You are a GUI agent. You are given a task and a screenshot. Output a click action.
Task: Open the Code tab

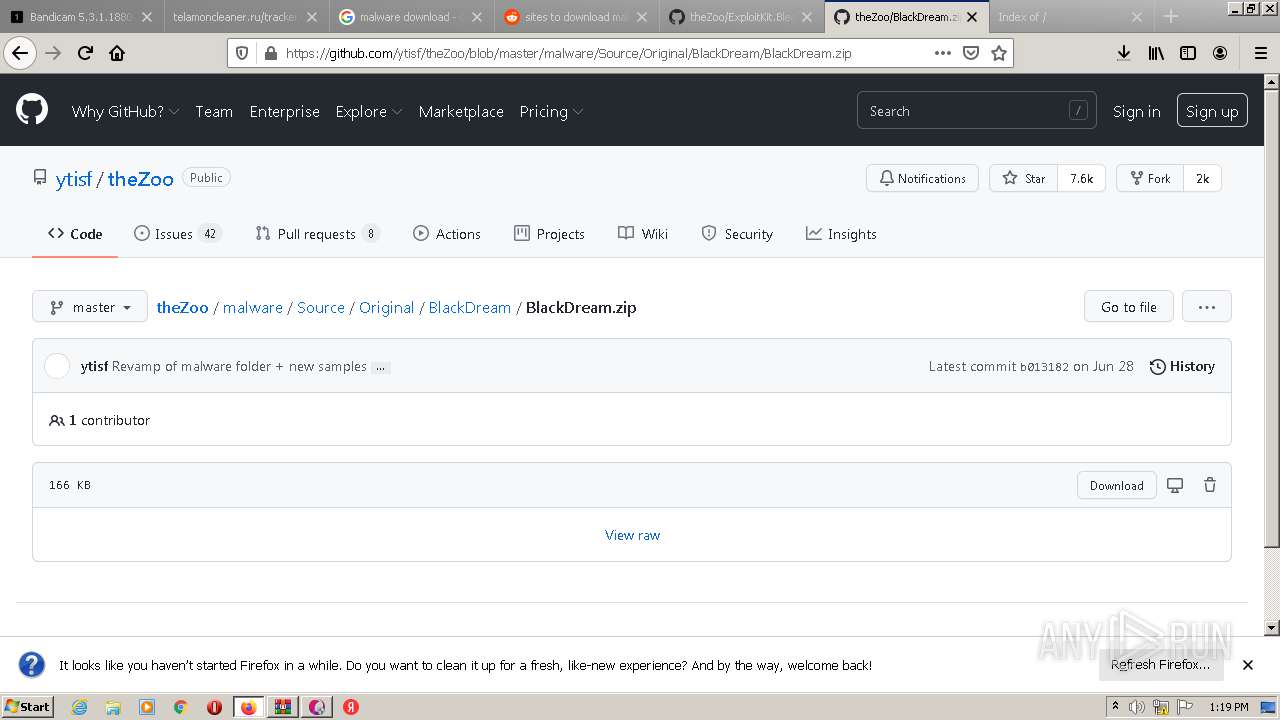pos(75,234)
